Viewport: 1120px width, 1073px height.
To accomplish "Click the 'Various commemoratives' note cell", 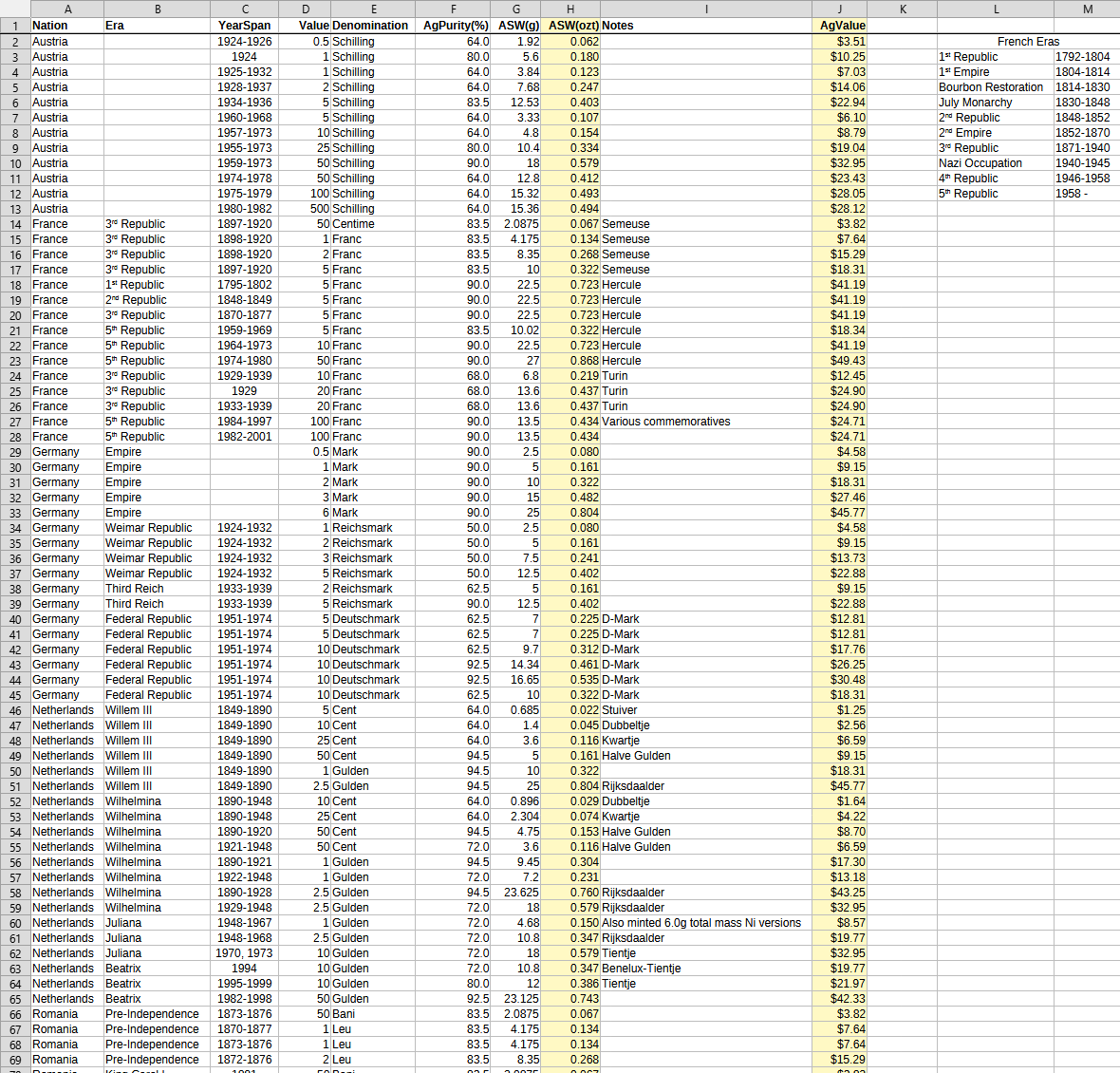I will coord(706,422).
